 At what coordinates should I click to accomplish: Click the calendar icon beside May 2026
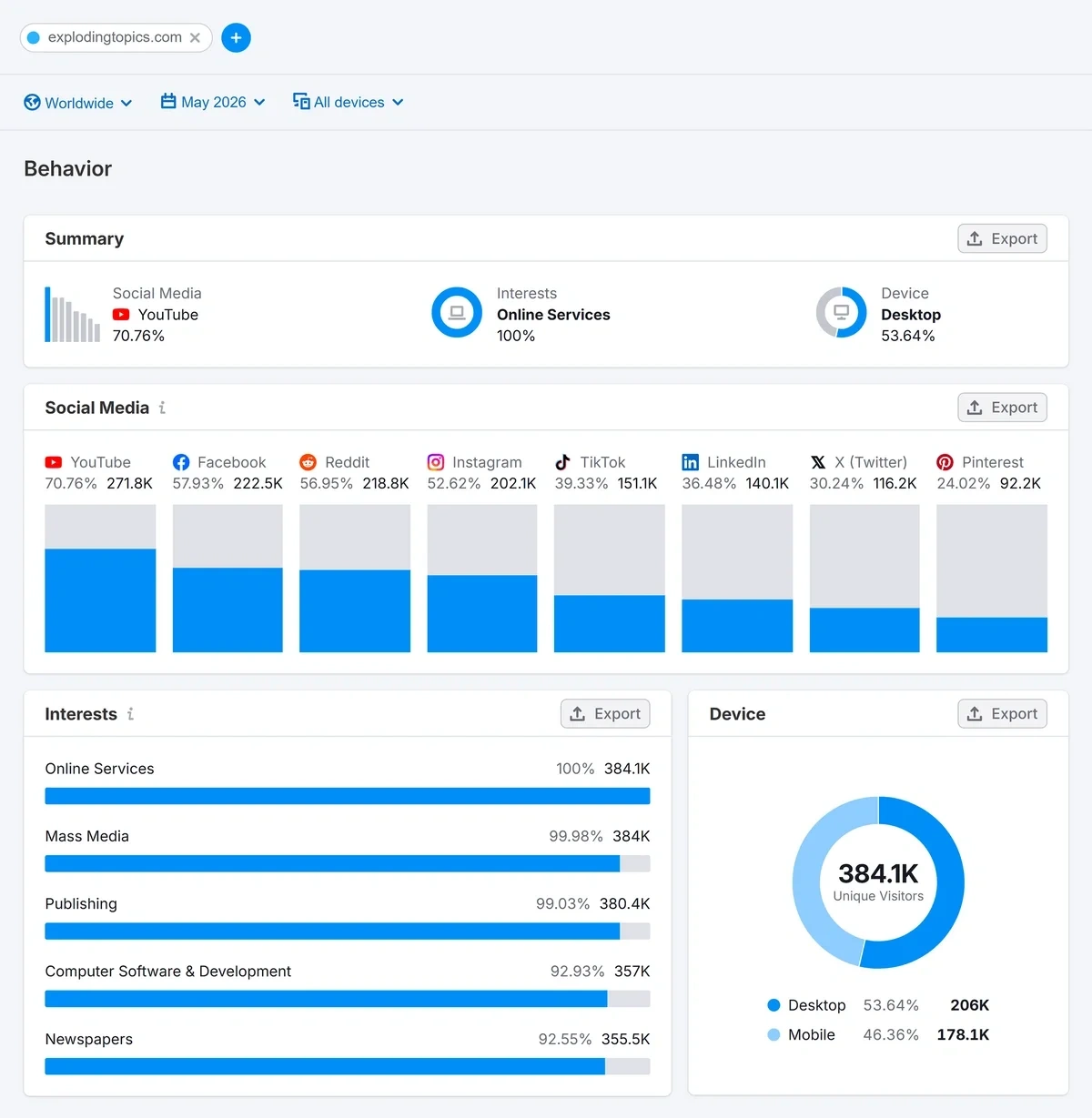(x=168, y=101)
